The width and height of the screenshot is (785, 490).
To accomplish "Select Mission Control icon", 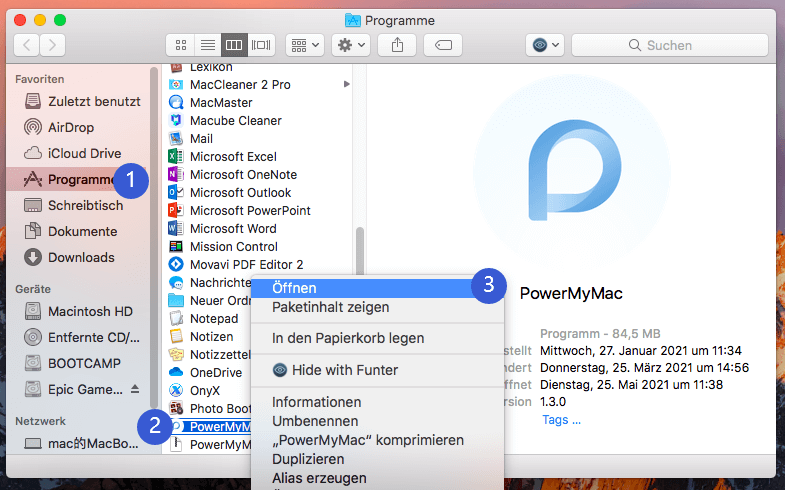I will (176, 247).
